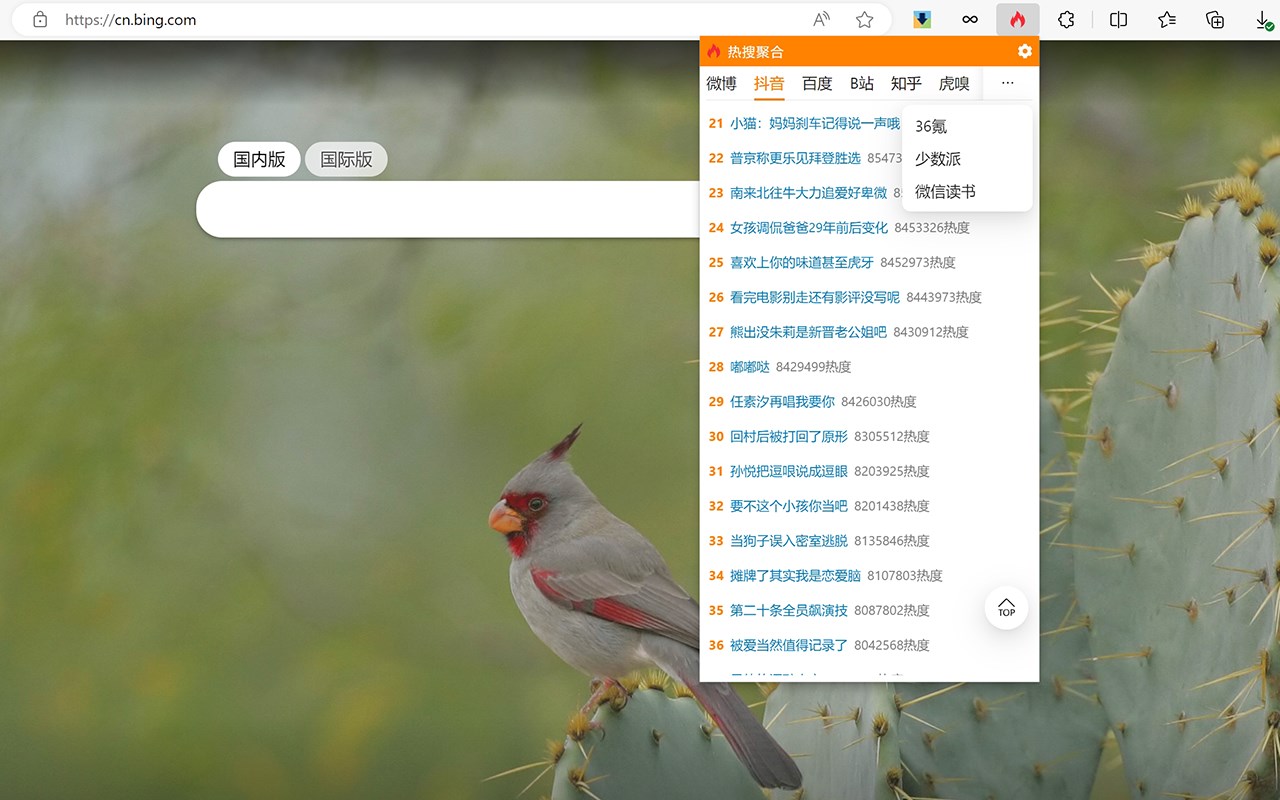Screen dimensions: 1280x800
Task: Open trend 嘟嘟哒
Action: point(750,367)
